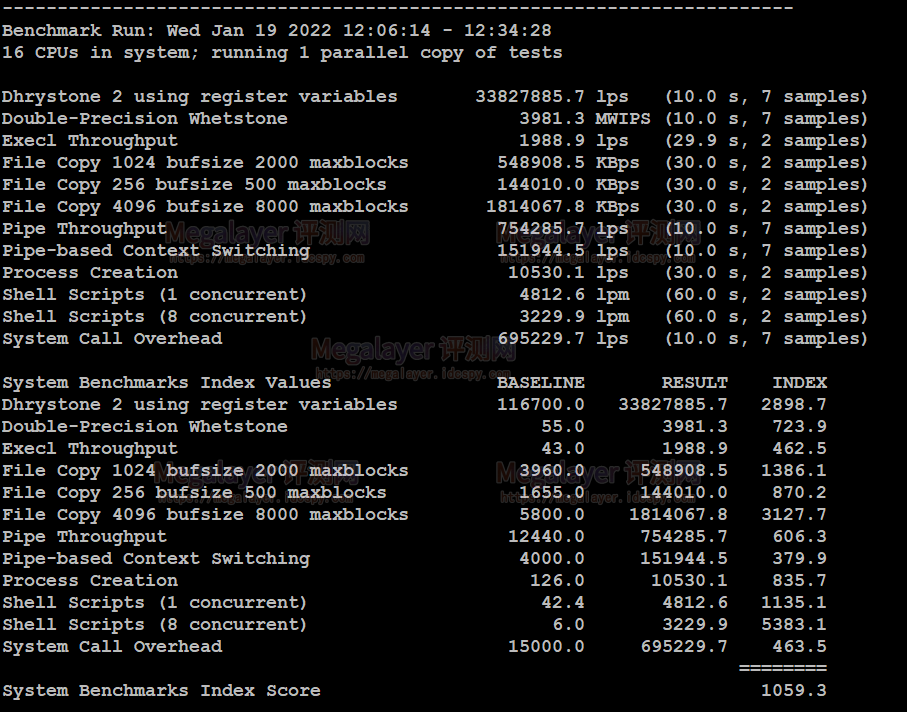Click the BASELINE column header
The image size is (907, 712).
(541, 382)
